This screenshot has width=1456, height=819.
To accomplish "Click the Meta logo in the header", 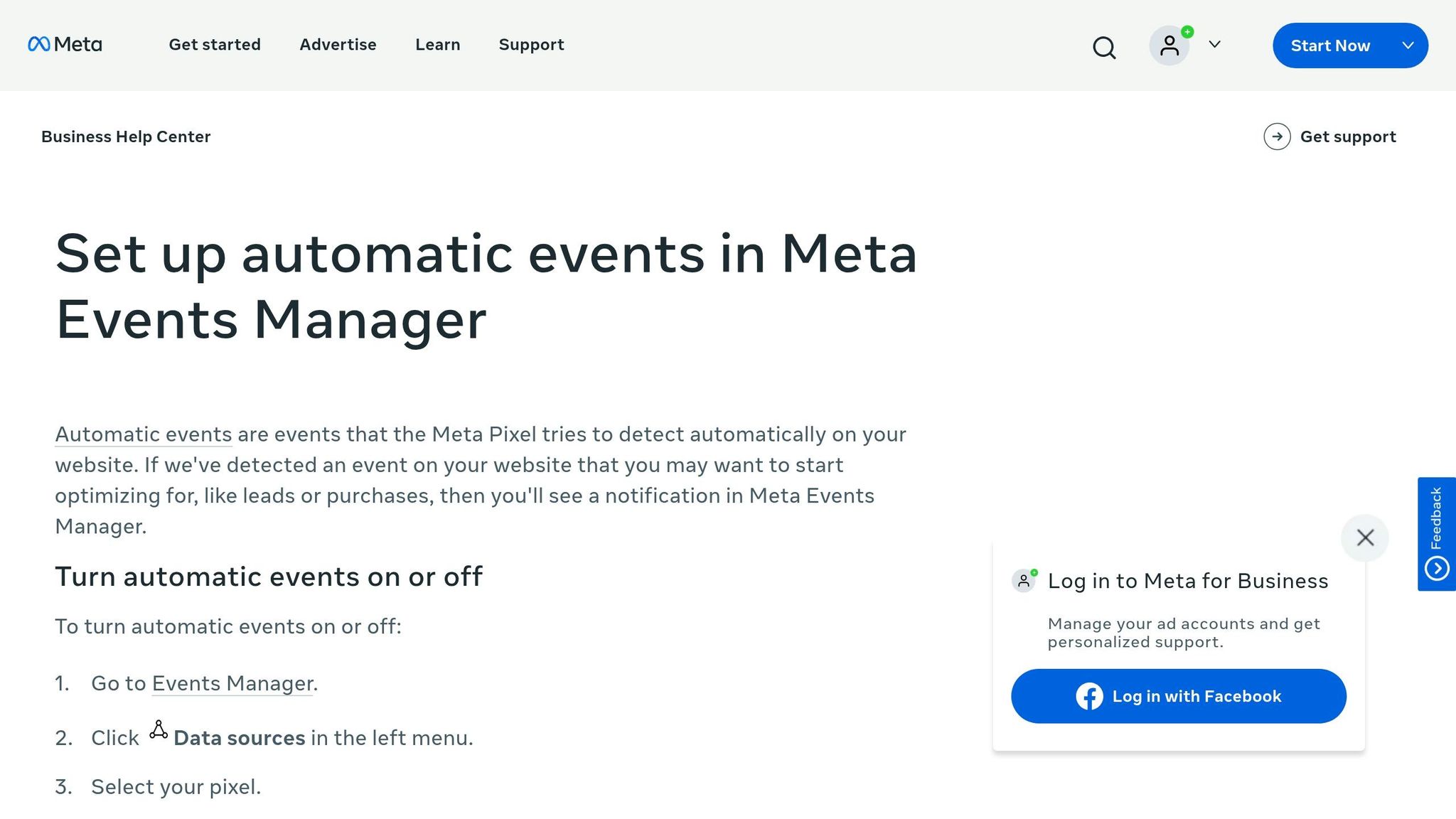I will [x=64, y=45].
